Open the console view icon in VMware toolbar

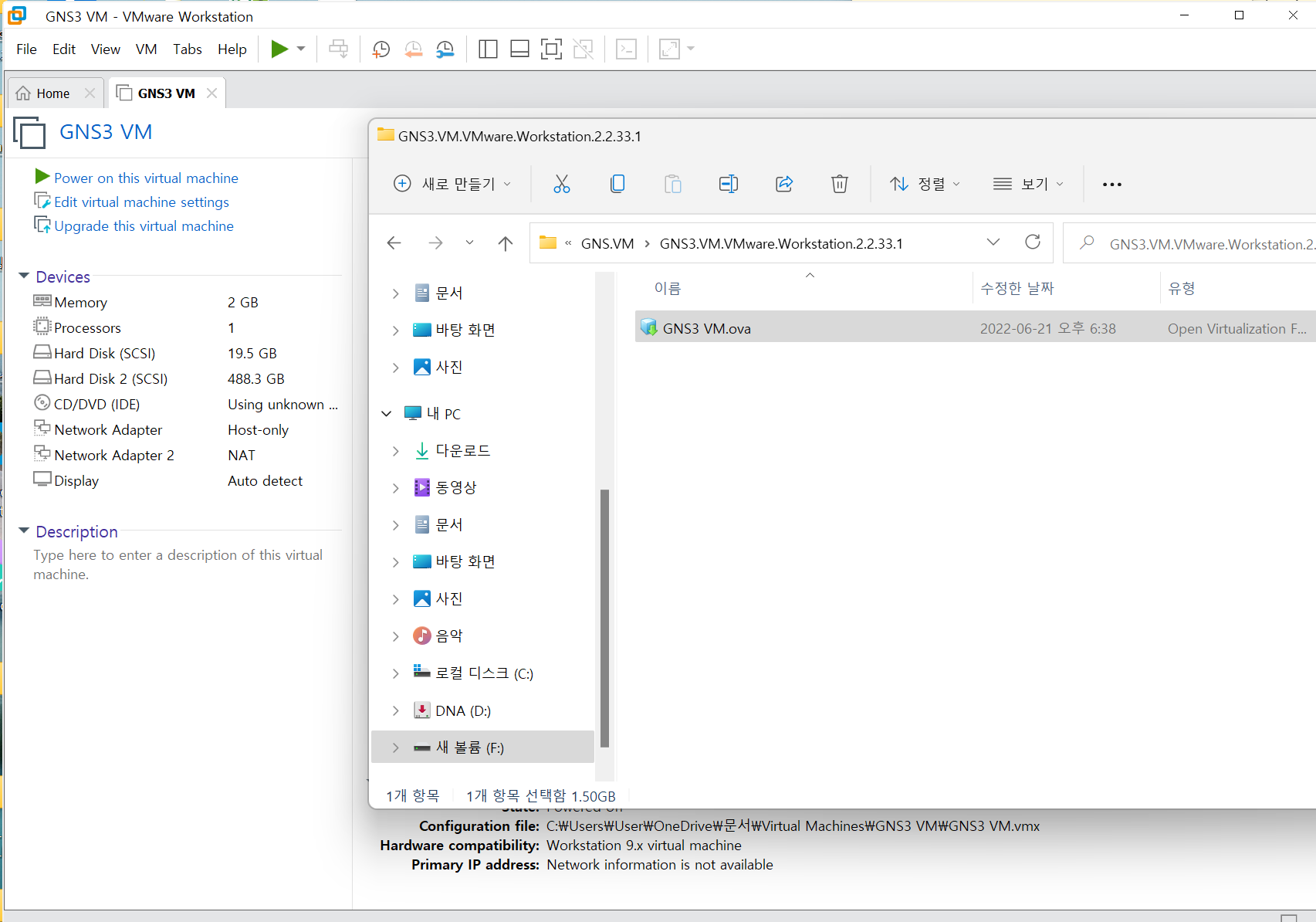pos(627,49)
